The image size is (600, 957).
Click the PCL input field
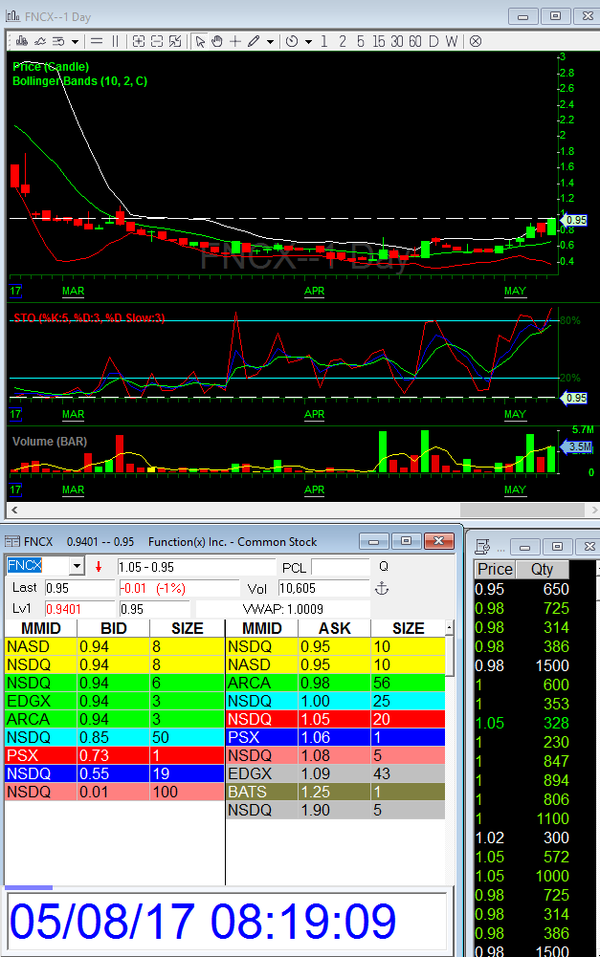pyautogui.click(x=339, y=567)
